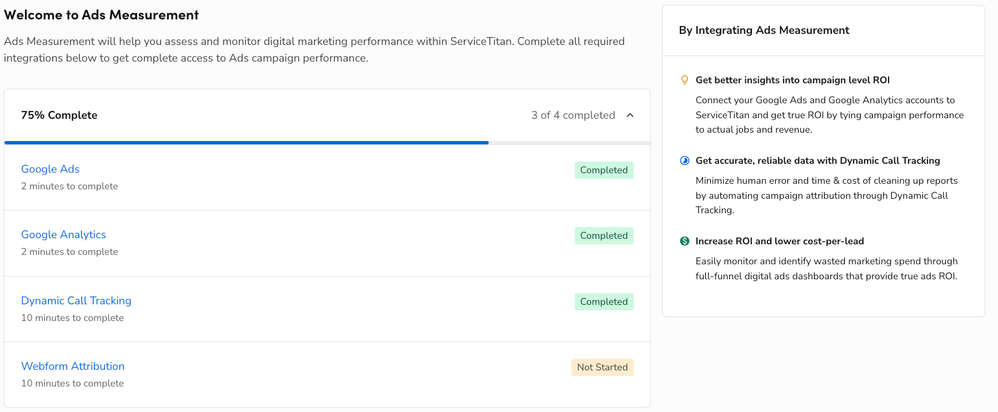This screenshot has height=412, width=998.
Task: Open the Google Analytics integration
Action: [63, 235]
